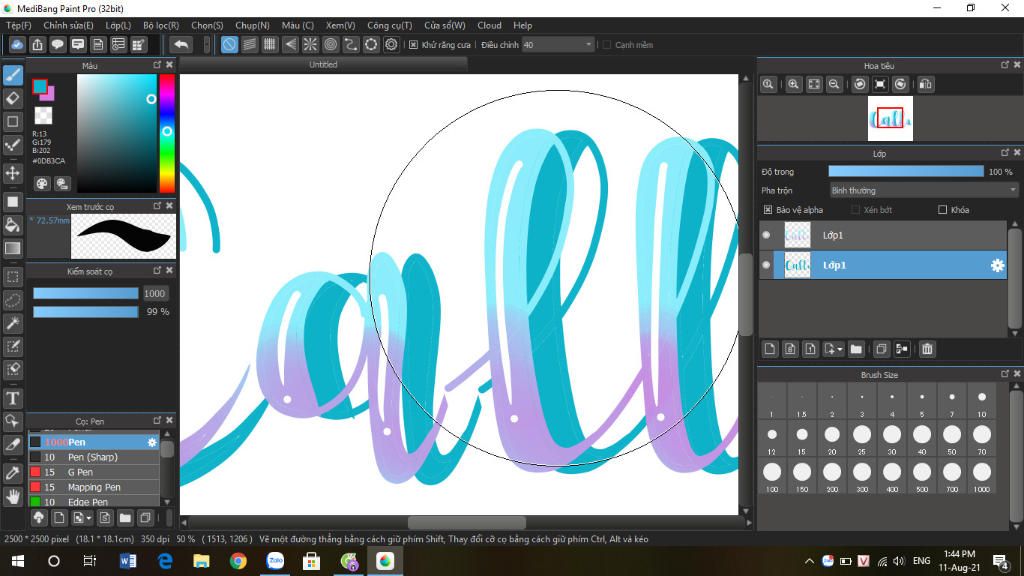
Task: Select the Dot tool with checkmark brush icon
Action: click(x=12, y=144)
